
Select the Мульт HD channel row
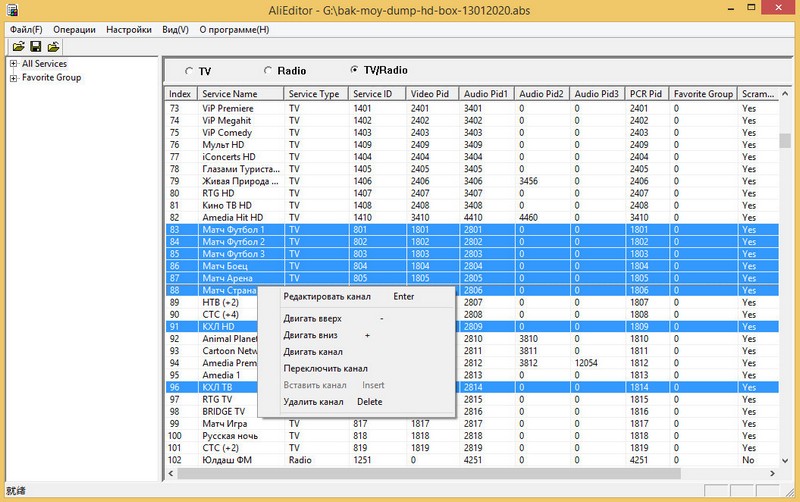click(472, 145)
